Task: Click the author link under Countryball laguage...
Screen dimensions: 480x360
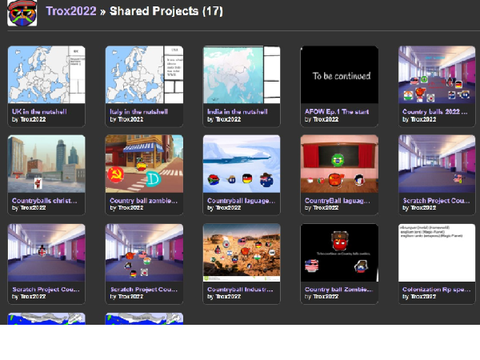Action: coord(228,208)
